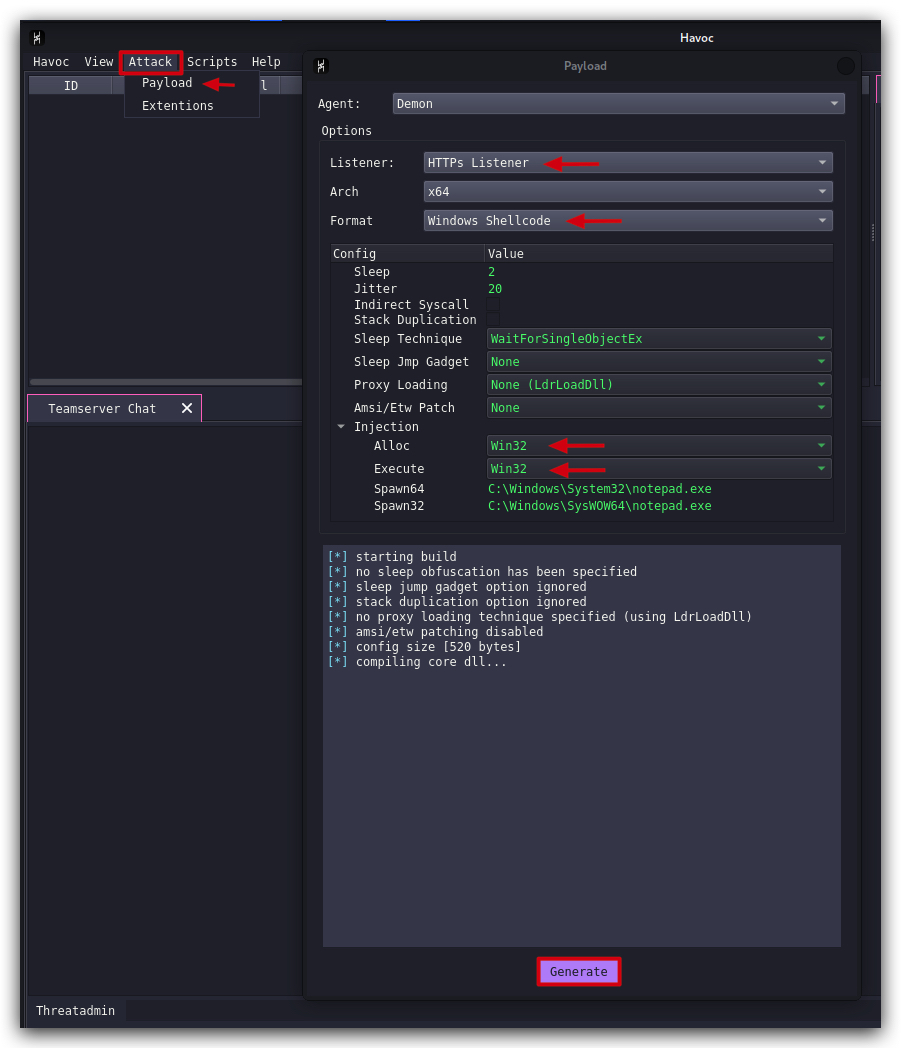Close the Payload dialog with round button
The height and width of the screenshot is (1048, 901).
coord(846,66)
